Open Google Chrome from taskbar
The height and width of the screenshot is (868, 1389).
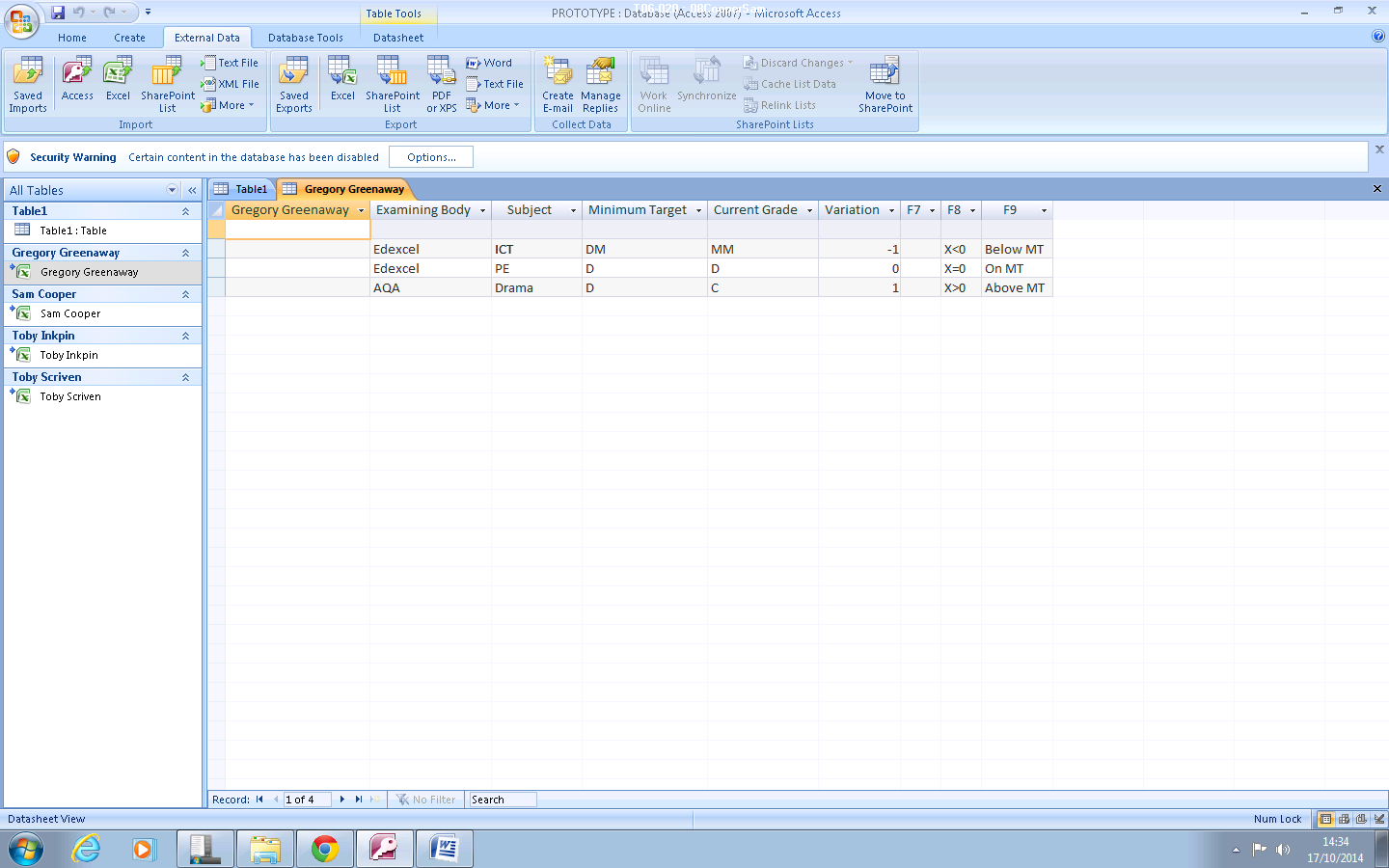point(325,850)
